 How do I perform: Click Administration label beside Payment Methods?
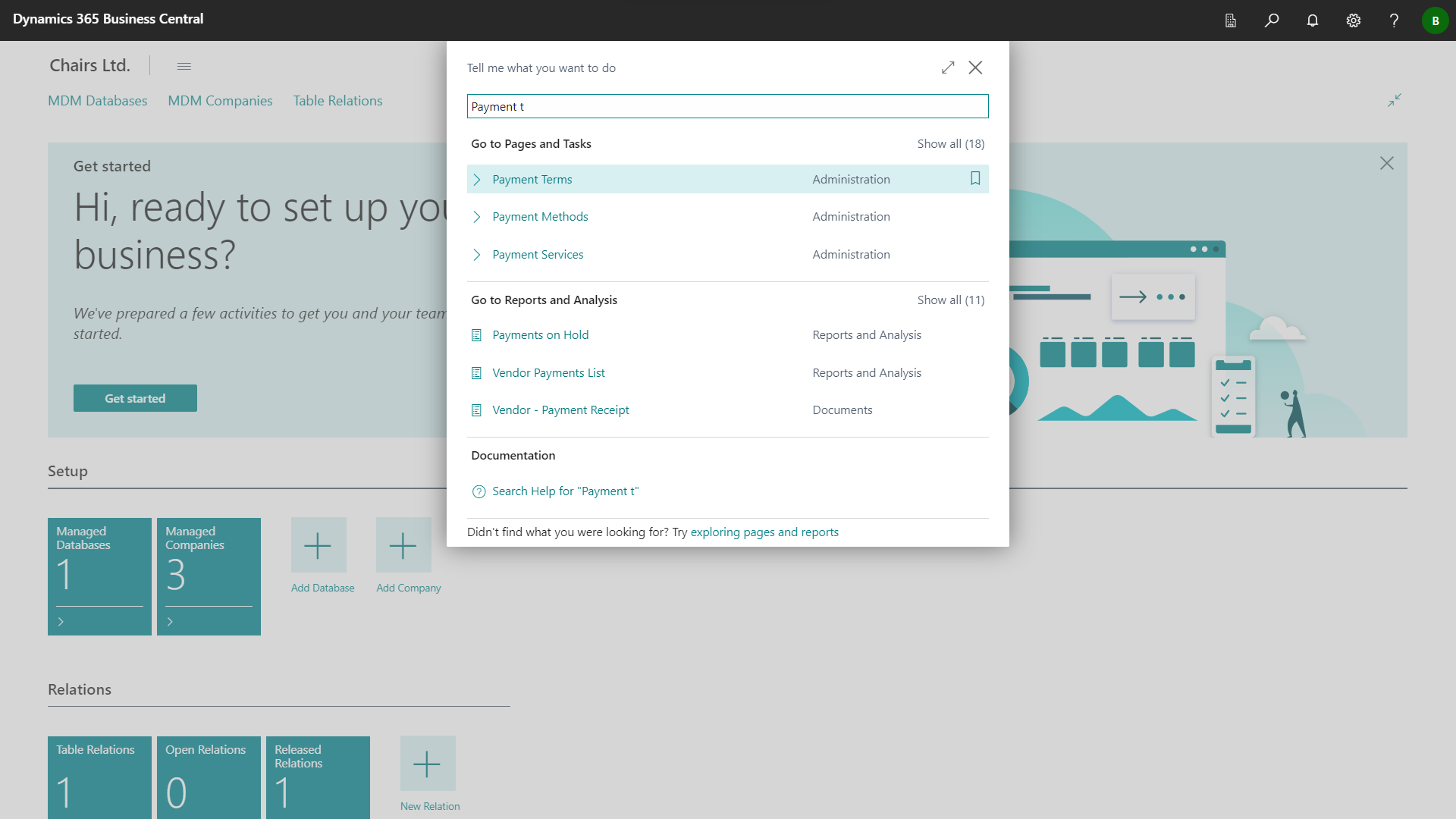pyautogui.click(x=851, y=217)
